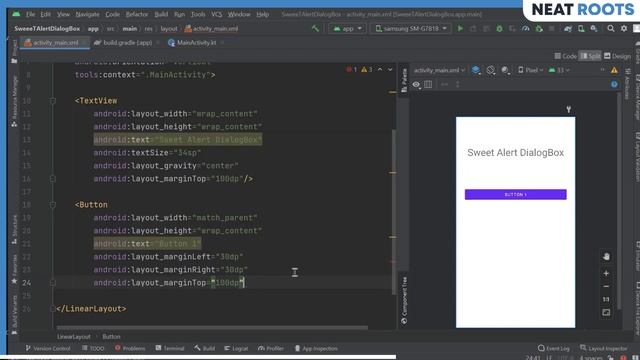640x360 pixels.
Task: Click the orientation rotate icon in design toolbar
Action: coord(491,70)
